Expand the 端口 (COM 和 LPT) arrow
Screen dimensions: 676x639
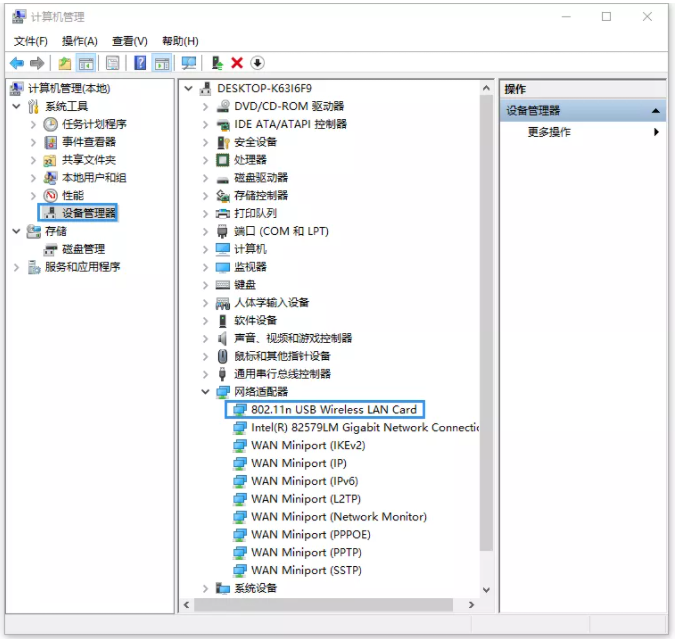tap(206, 232)
